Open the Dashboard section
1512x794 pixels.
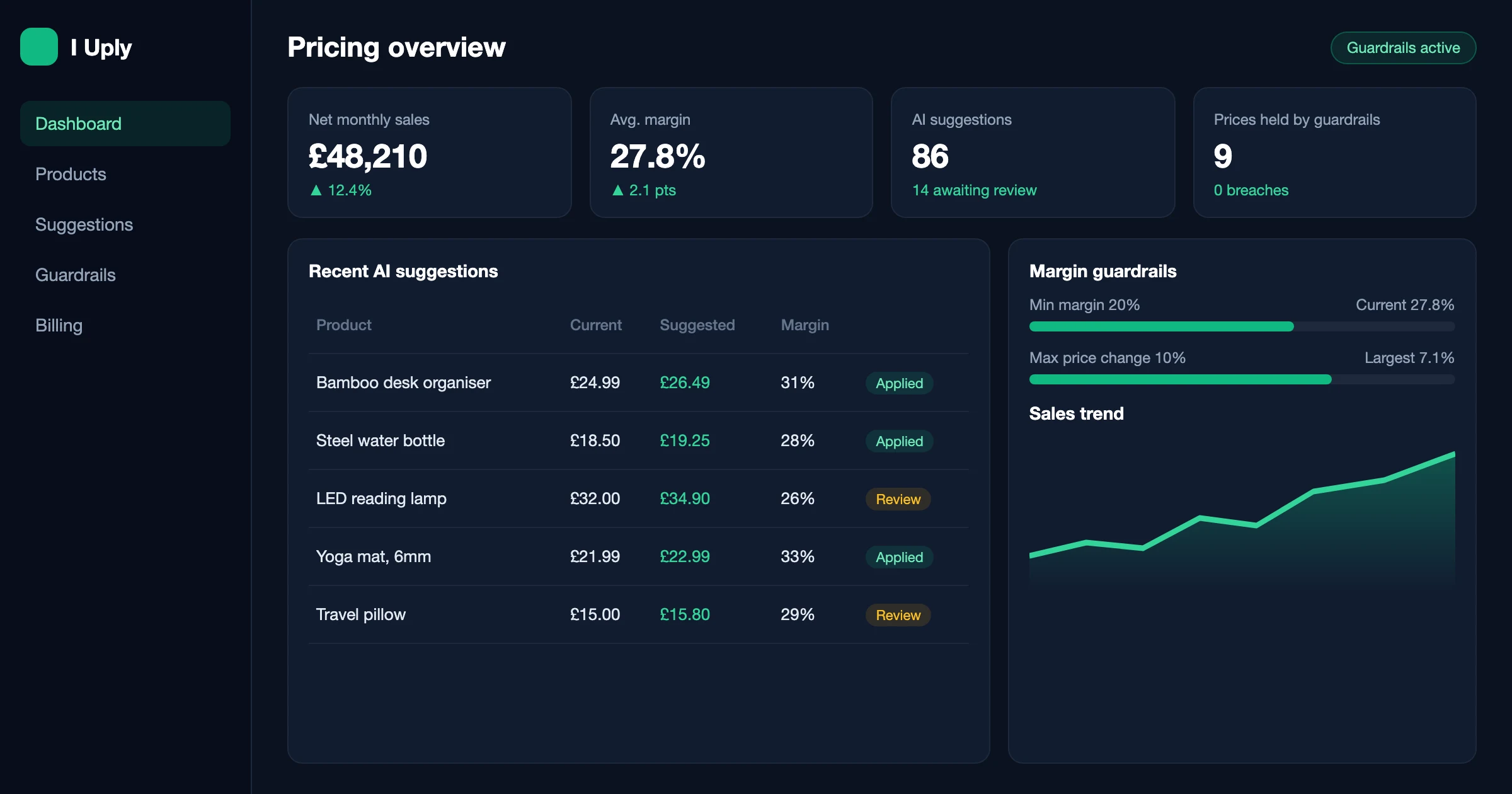point(125,124)
